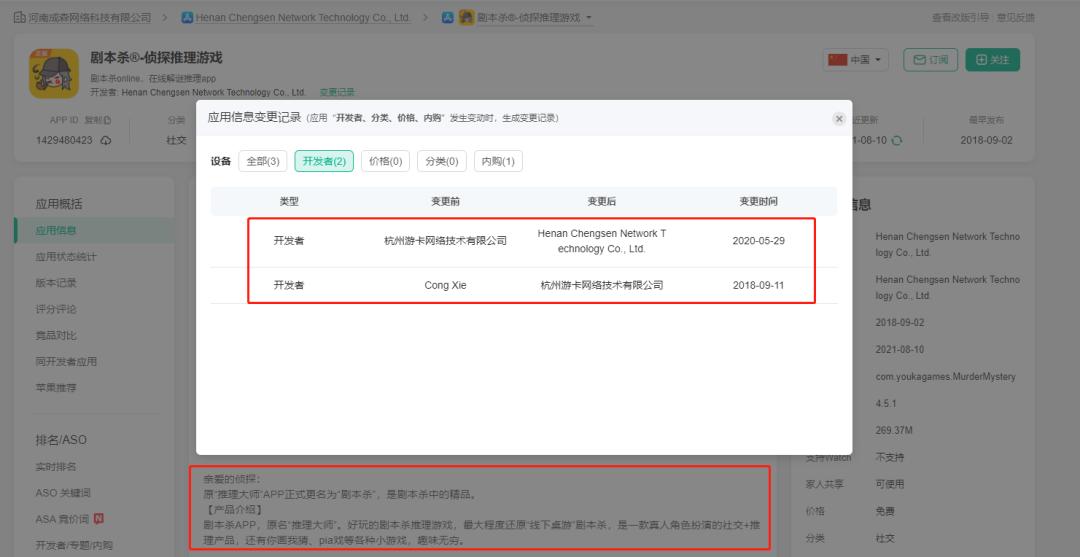Expand the 剧本杀 app breadcrumb dropdown
Screen dimensions: 1080x557
pyautogui.click(x=589, y=18)
